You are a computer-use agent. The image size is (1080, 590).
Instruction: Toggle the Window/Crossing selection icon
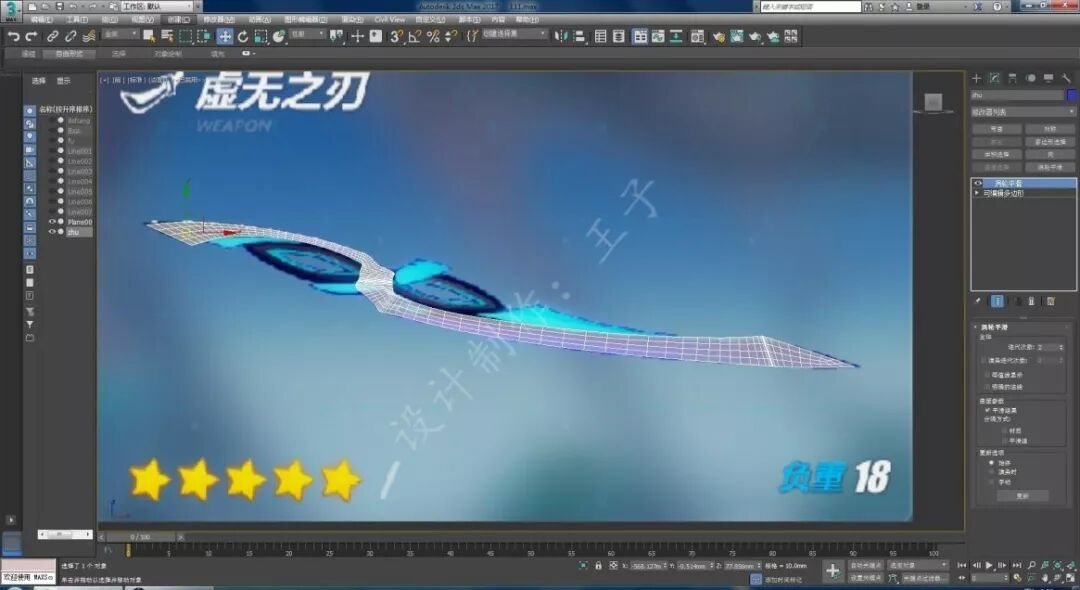tap(205, 36)
